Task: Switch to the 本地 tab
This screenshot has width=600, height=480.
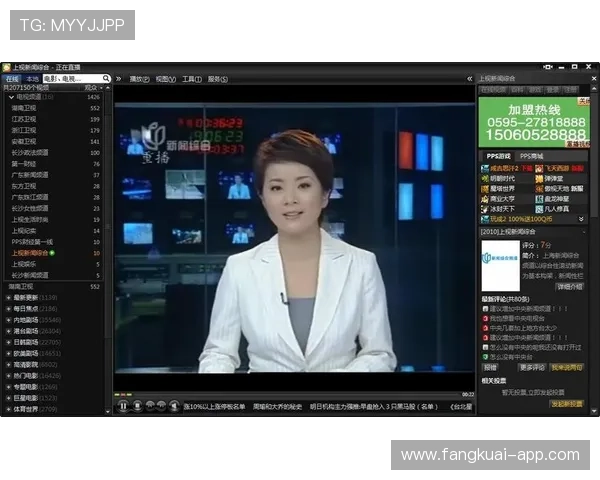Action: tap(32, 79)
